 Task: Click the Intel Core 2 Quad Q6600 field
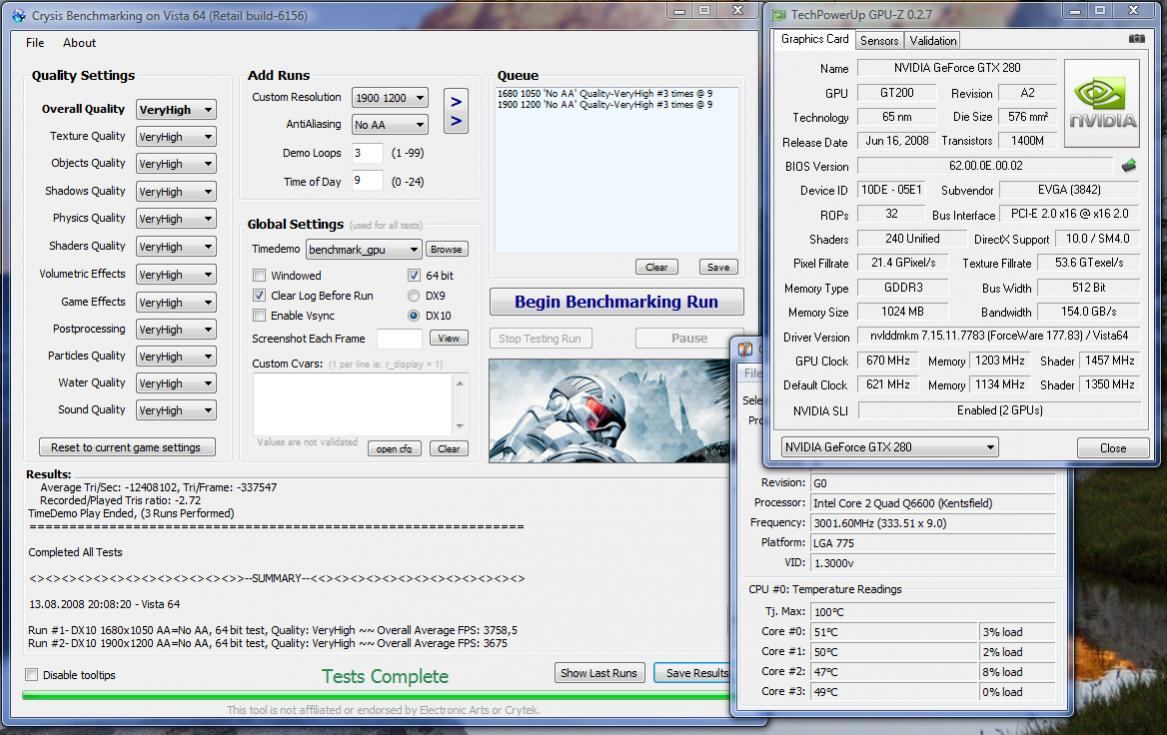point(933,504)
